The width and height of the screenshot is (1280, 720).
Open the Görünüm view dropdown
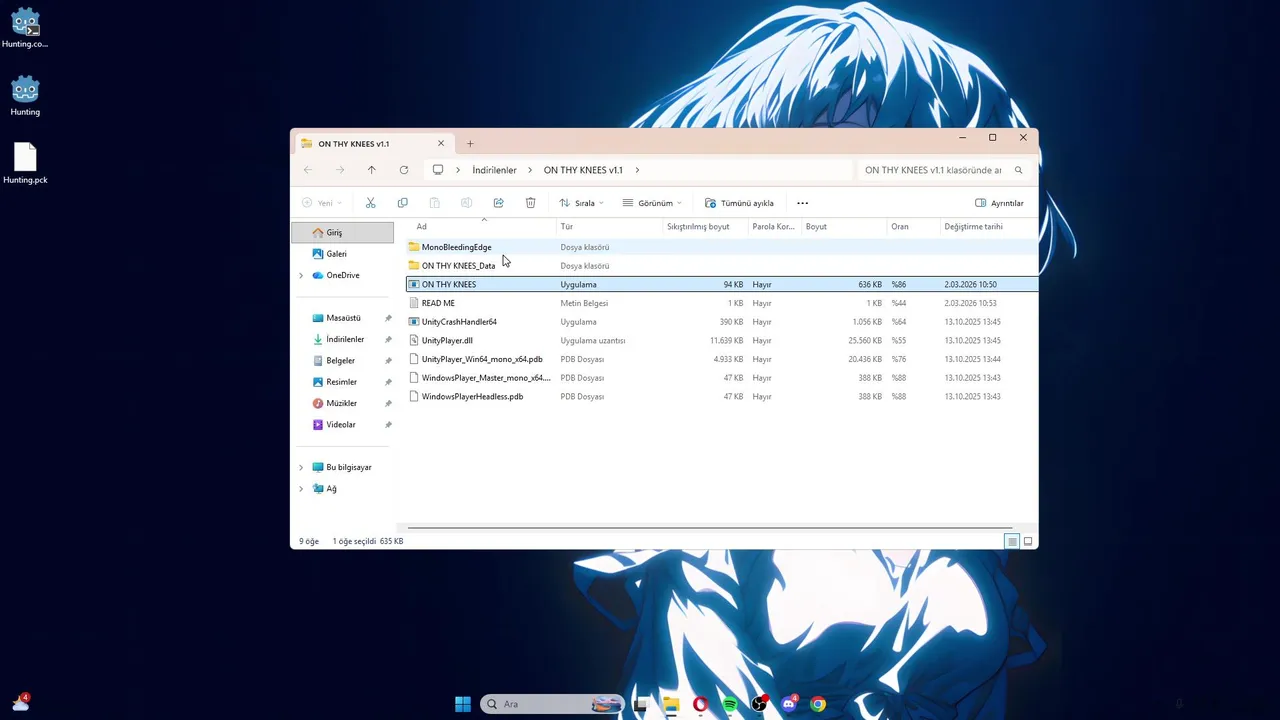tap(652, 203)
